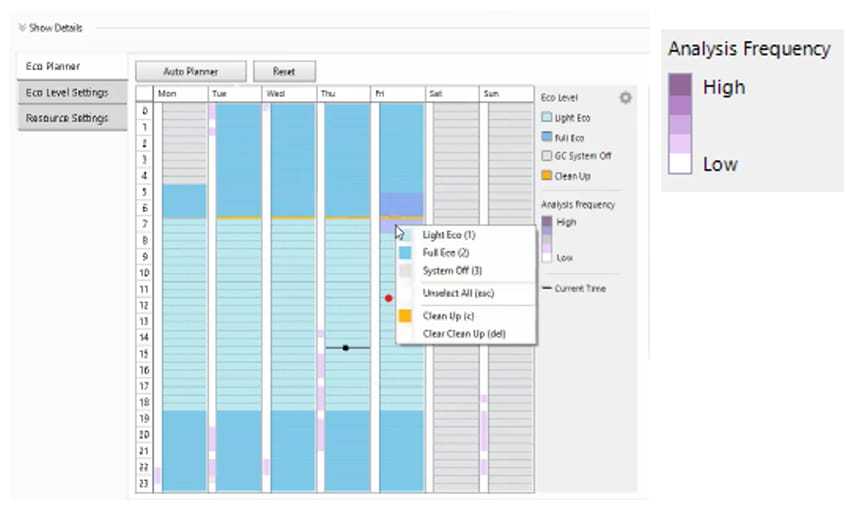Select the Mon column header
Image resolution: width=849 pixels, height=507 pixels.
[181, 94]
